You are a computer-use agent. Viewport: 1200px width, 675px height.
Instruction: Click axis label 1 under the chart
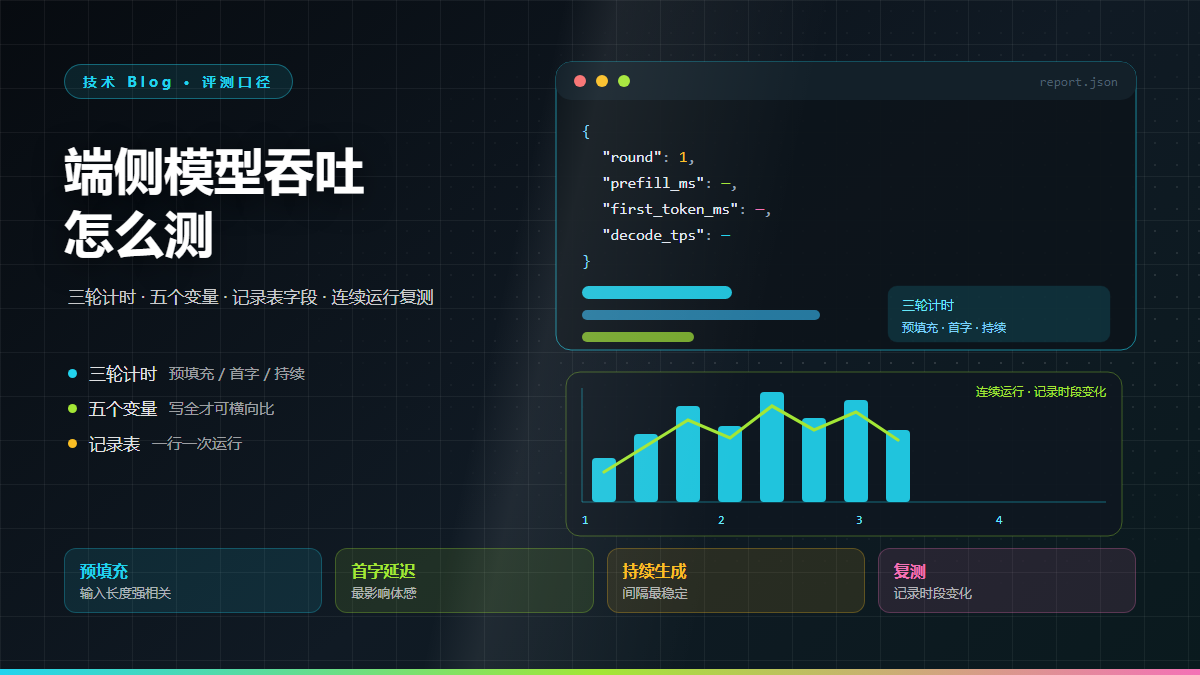585,520
